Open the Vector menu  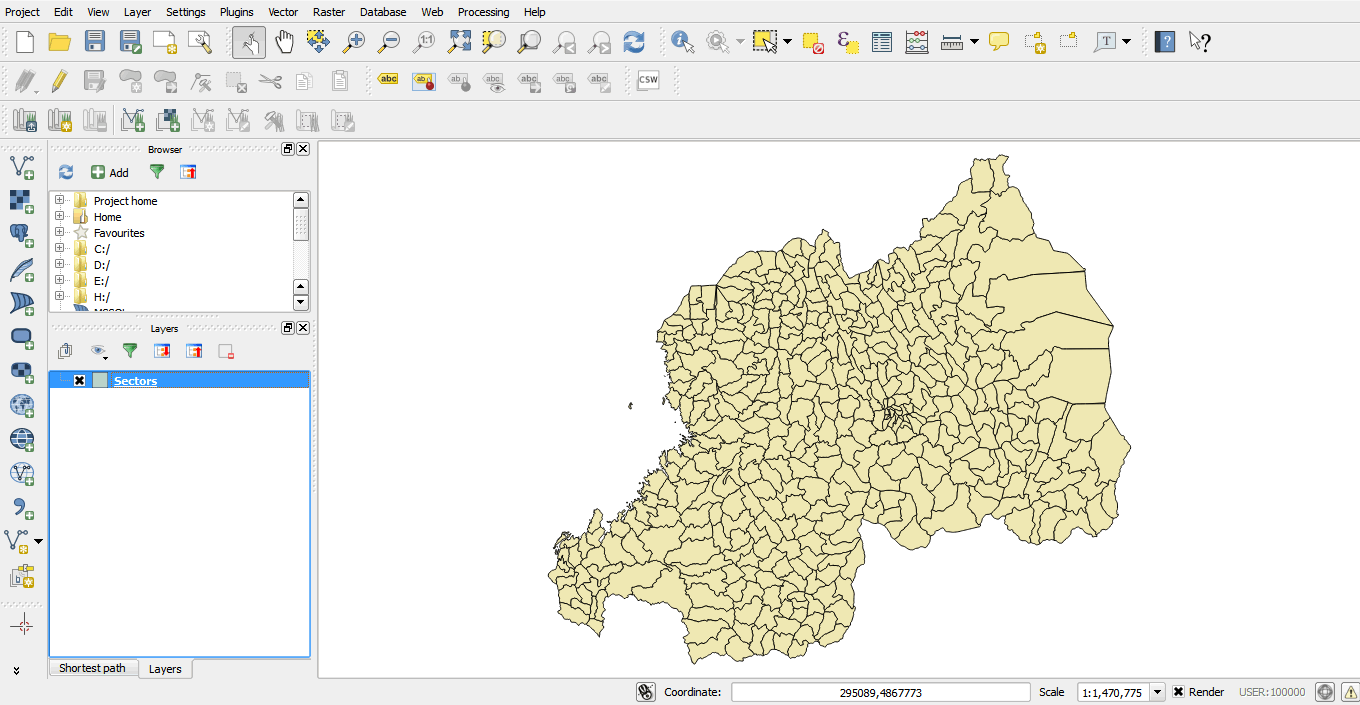click(283, 12)
